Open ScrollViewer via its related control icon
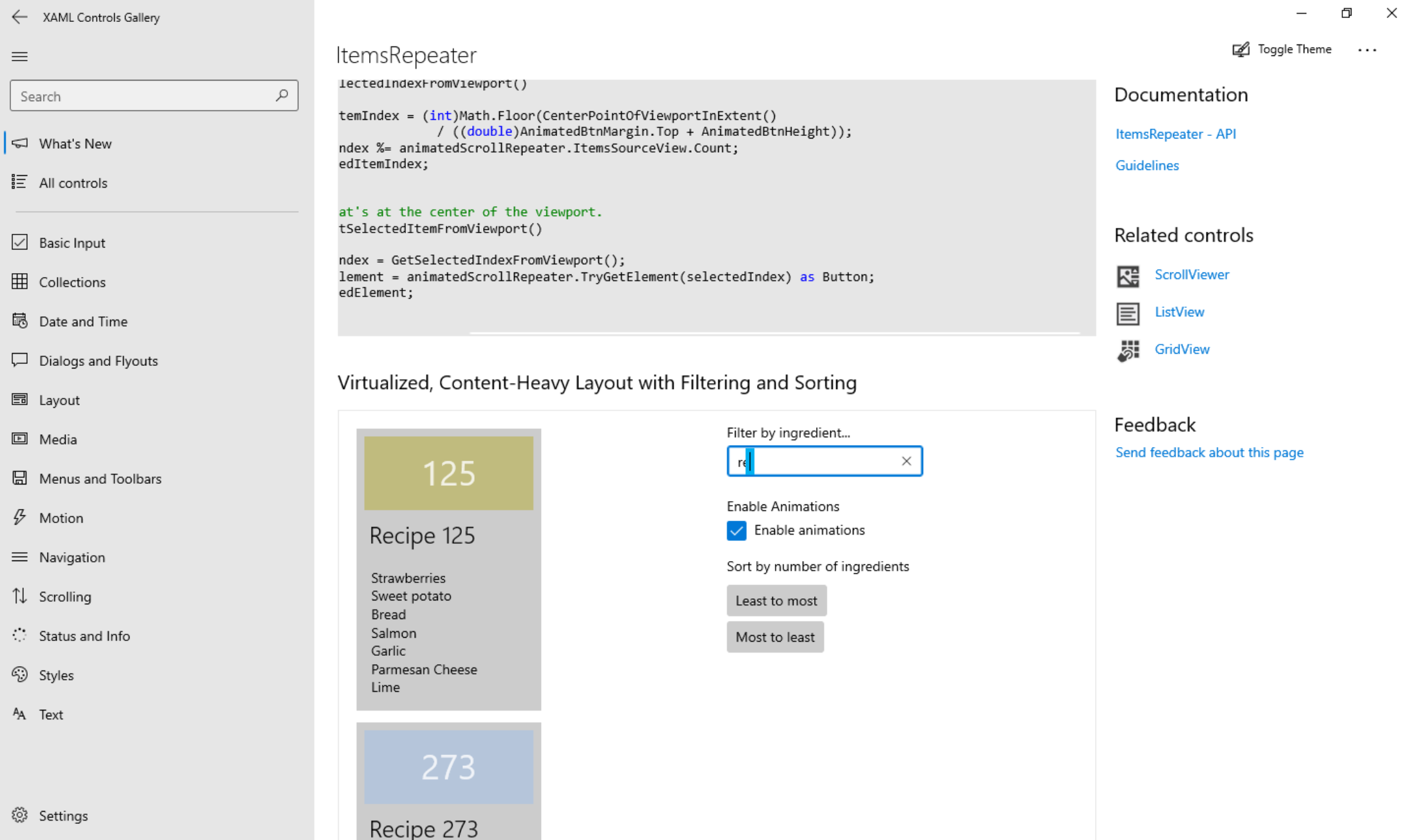Image resolution: width=1410 pixels, height=840 pixels. click(1128, 276)
